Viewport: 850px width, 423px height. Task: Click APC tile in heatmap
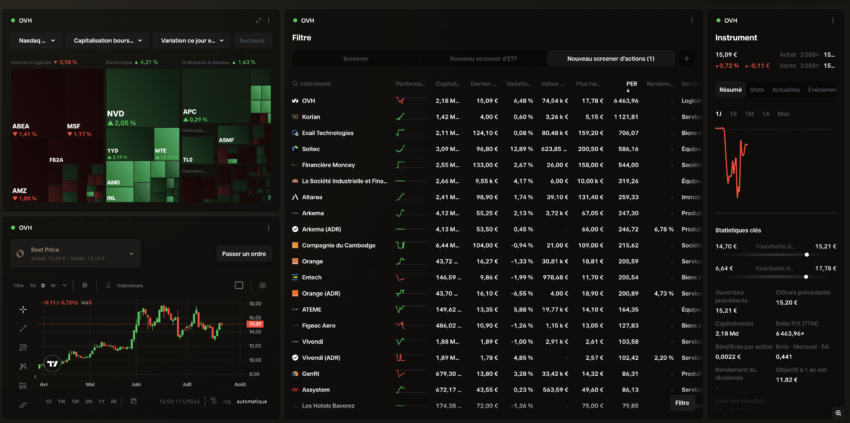pos(216,96)
